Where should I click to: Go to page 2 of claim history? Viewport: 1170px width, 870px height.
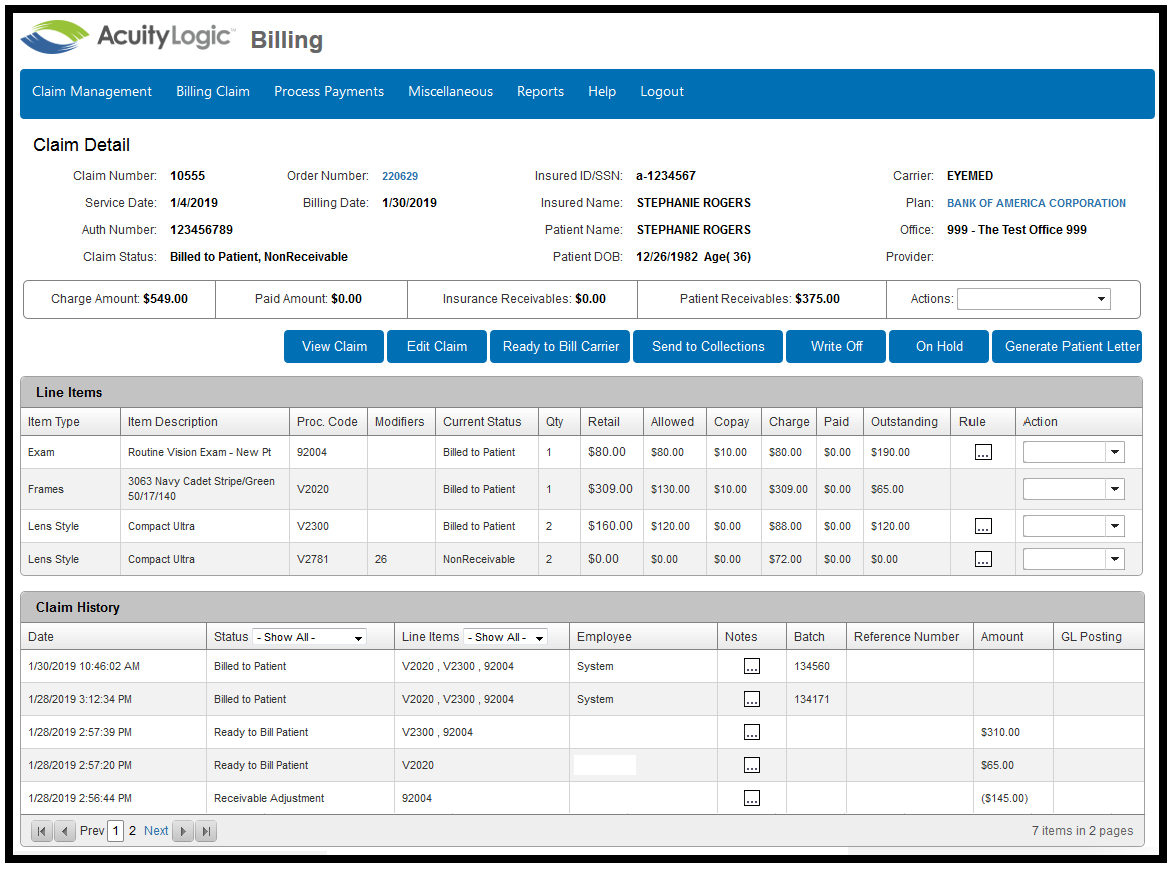tap(132, 830)
